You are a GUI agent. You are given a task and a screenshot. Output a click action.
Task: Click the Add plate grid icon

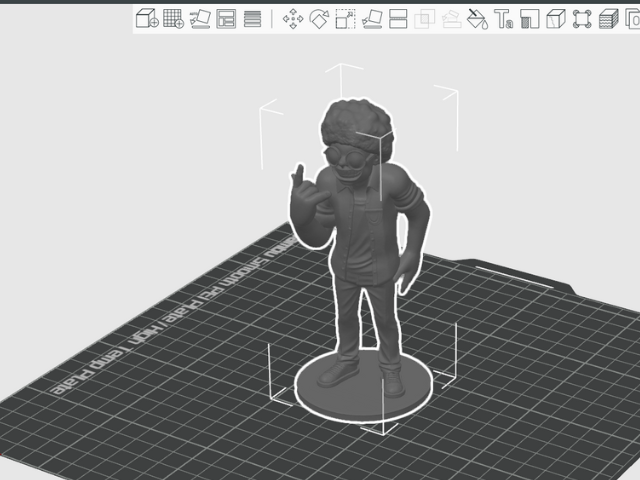click(x=173, y=18)
